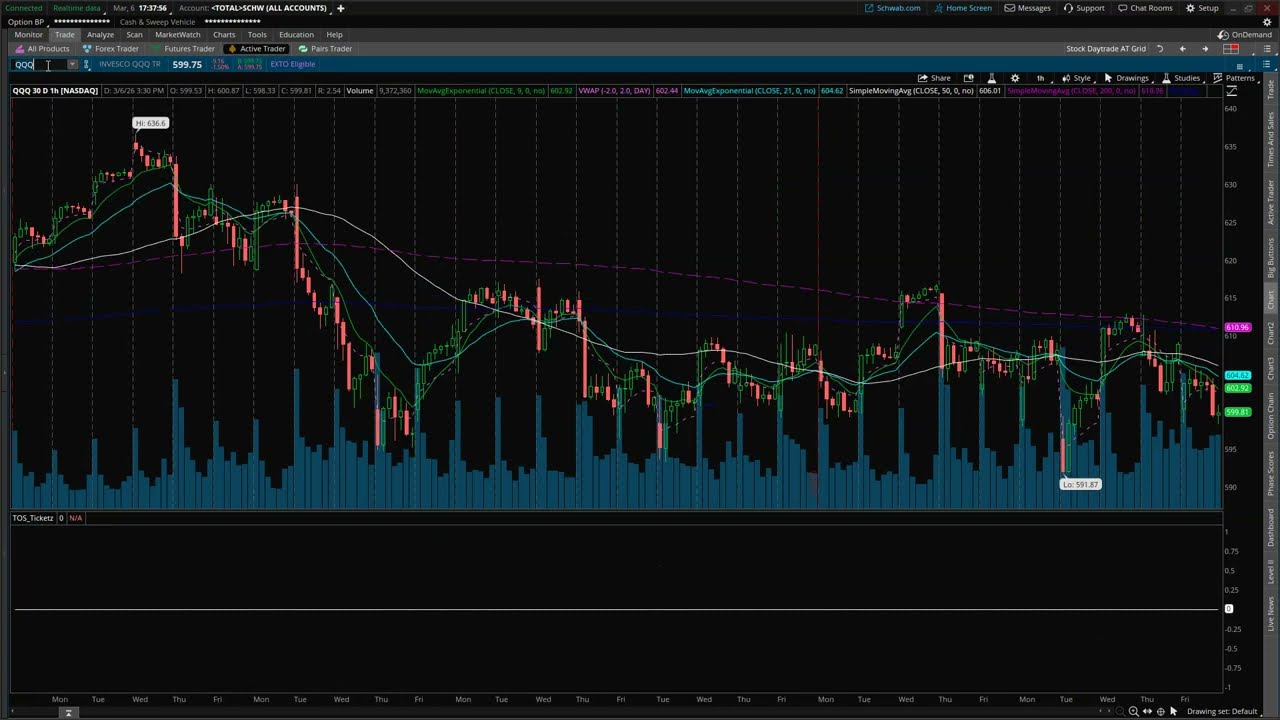The width and height of the screenshot is (1280, 720).
Task: Click the chart clipboard icon next to Share
Action: tap(968, 78)
